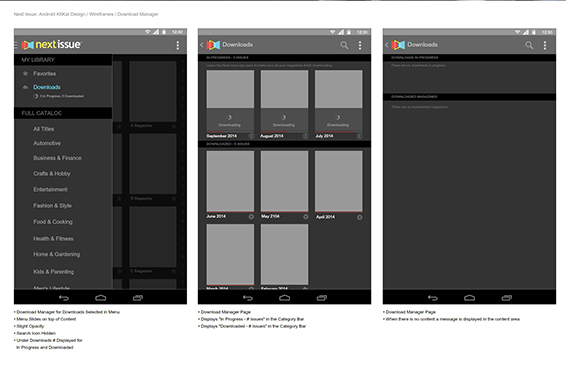Tap download status circle beside July 2014
This screenshot has width=566, height=375.
point(360,136)
